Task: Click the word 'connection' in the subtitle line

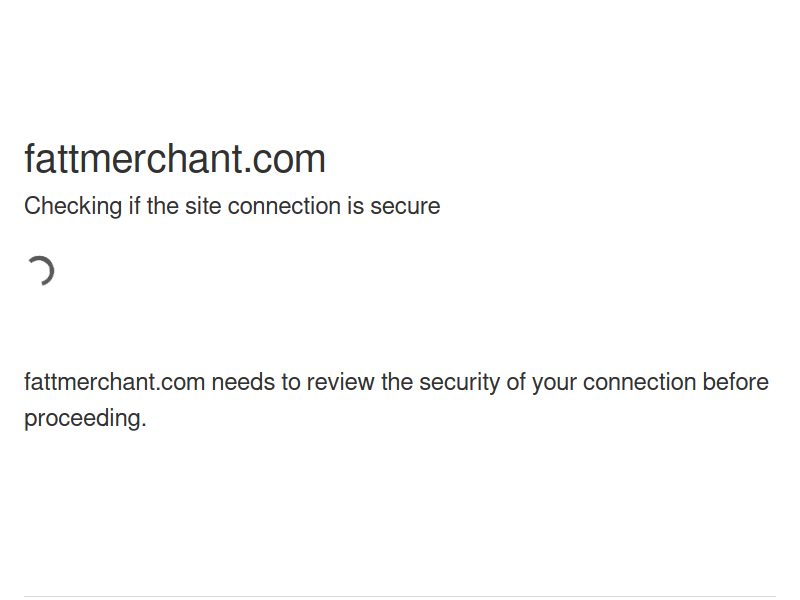Action: tap(284, 206)
